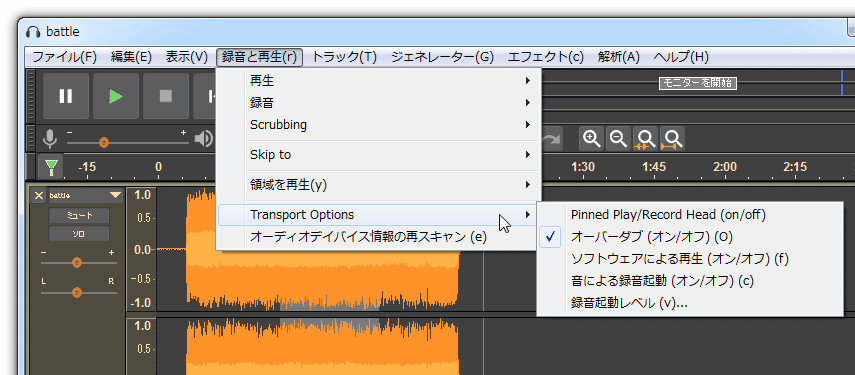Image resolution: width=855 pixels, height=375 pixels.
Task: Click the Pause button in transport toolbar
Action: (65, 96)
